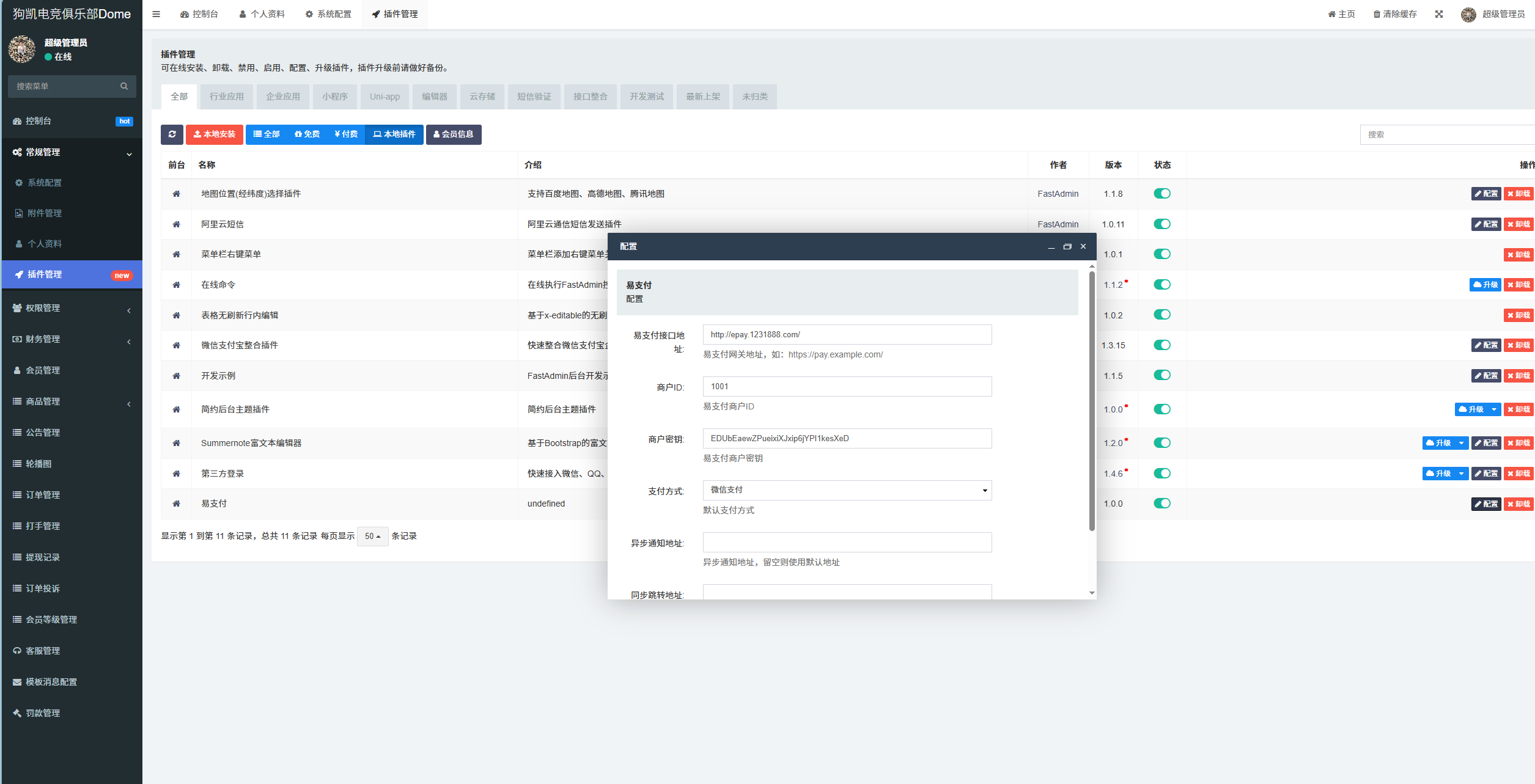Click the red 本地安装 button
The height and width of the screenshot is (784, 1535).
[215, 134]
